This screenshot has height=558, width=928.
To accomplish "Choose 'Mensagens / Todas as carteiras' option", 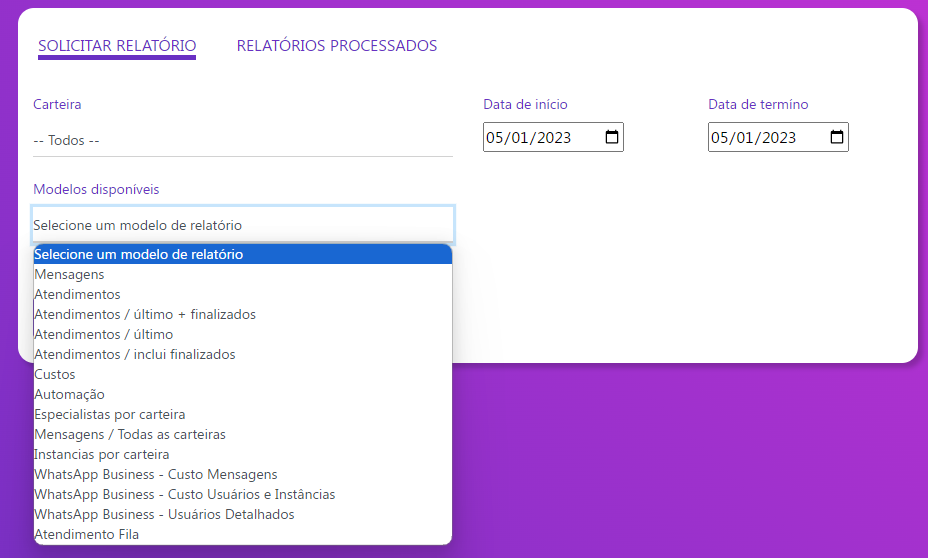I will [243, 434].
